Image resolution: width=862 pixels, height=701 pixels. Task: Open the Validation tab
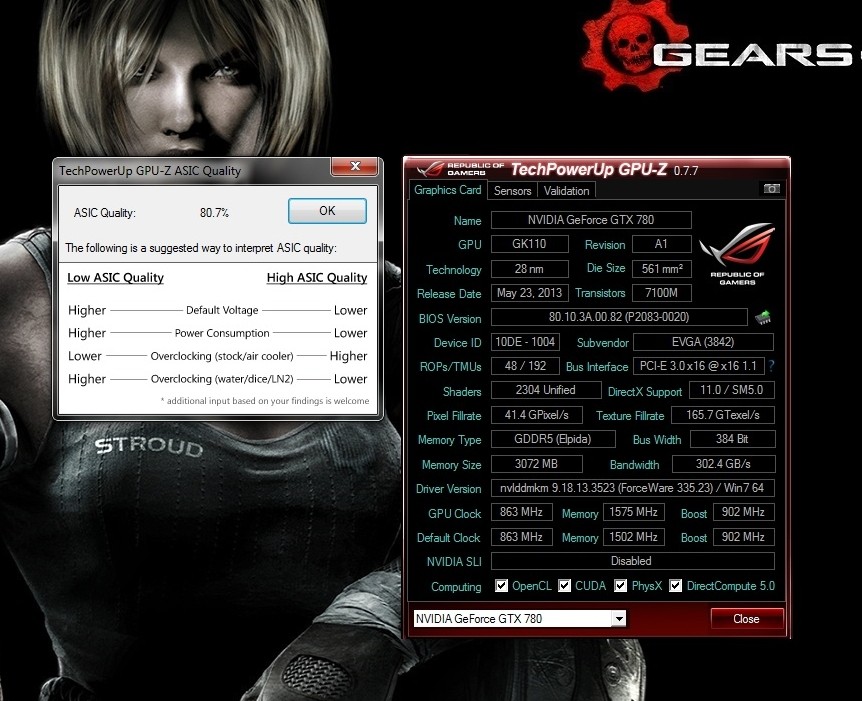click(566, 191)
